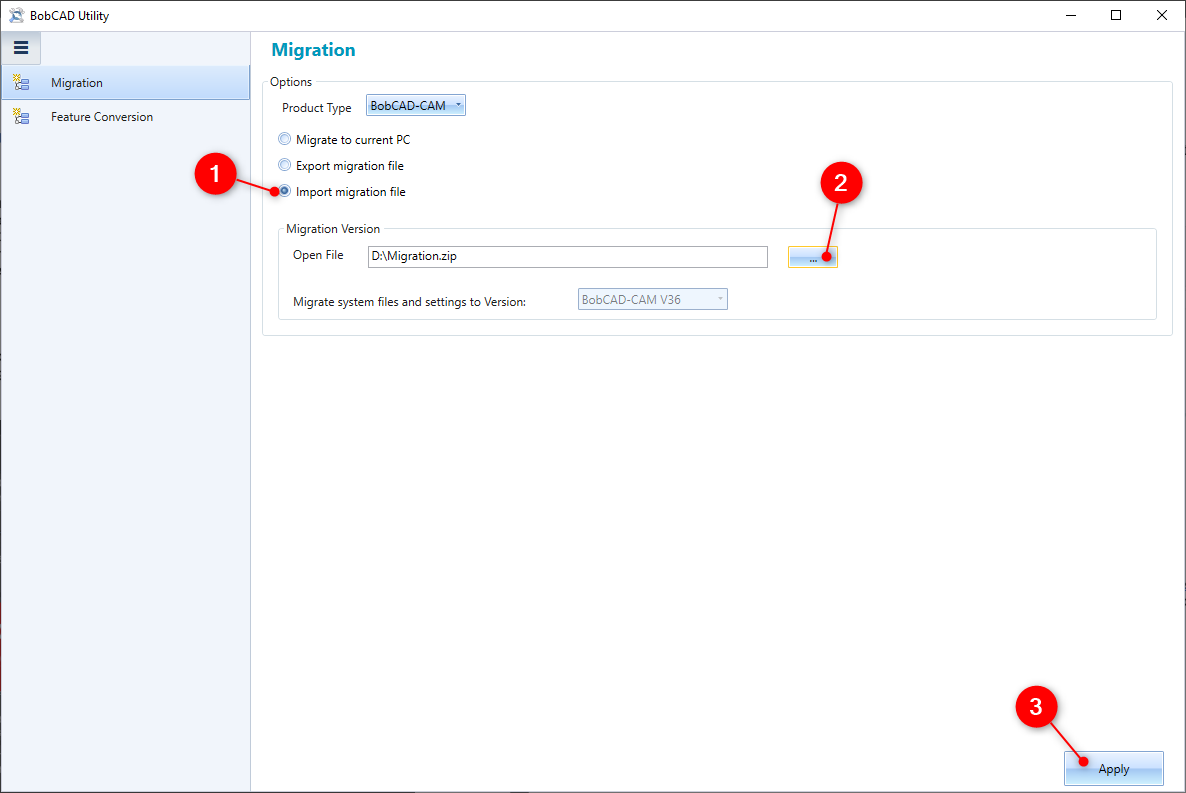Click the BobCAD Utility title bar icon

point(16,15)
